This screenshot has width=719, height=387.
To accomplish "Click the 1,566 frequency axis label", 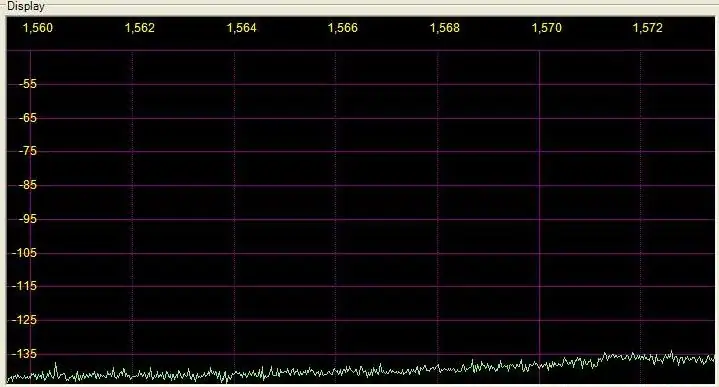I will click(343, 28).
